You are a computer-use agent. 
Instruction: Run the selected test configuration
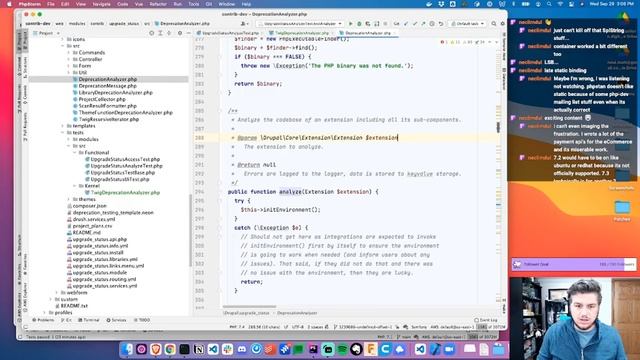click(350, 24)
